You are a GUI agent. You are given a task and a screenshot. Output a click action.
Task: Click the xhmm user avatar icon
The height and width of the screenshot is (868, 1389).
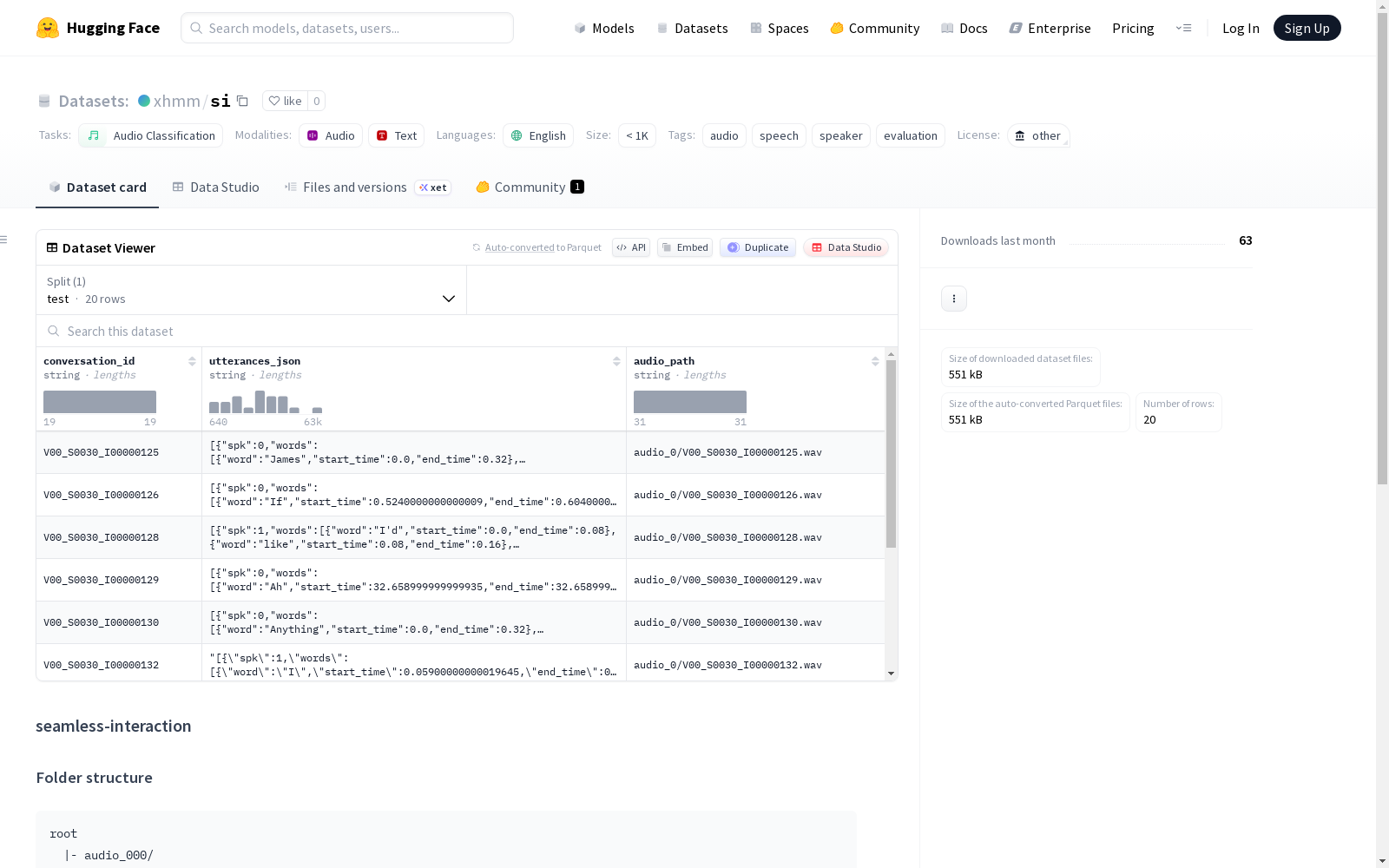pyautogui.click(x=144, y=101)
